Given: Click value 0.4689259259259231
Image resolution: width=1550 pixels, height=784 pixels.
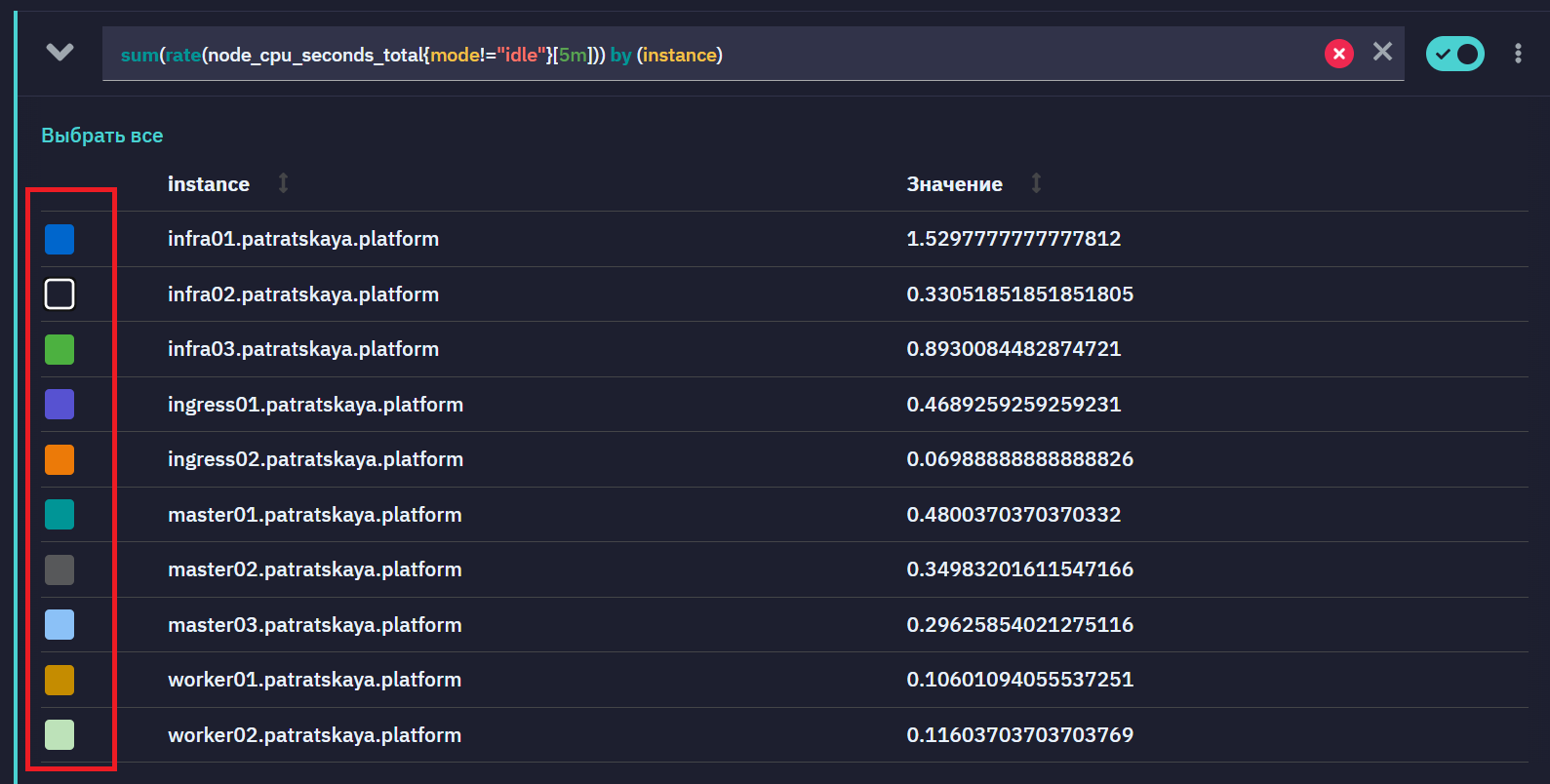Looking at the screenshot, I should pos(1013,405).
